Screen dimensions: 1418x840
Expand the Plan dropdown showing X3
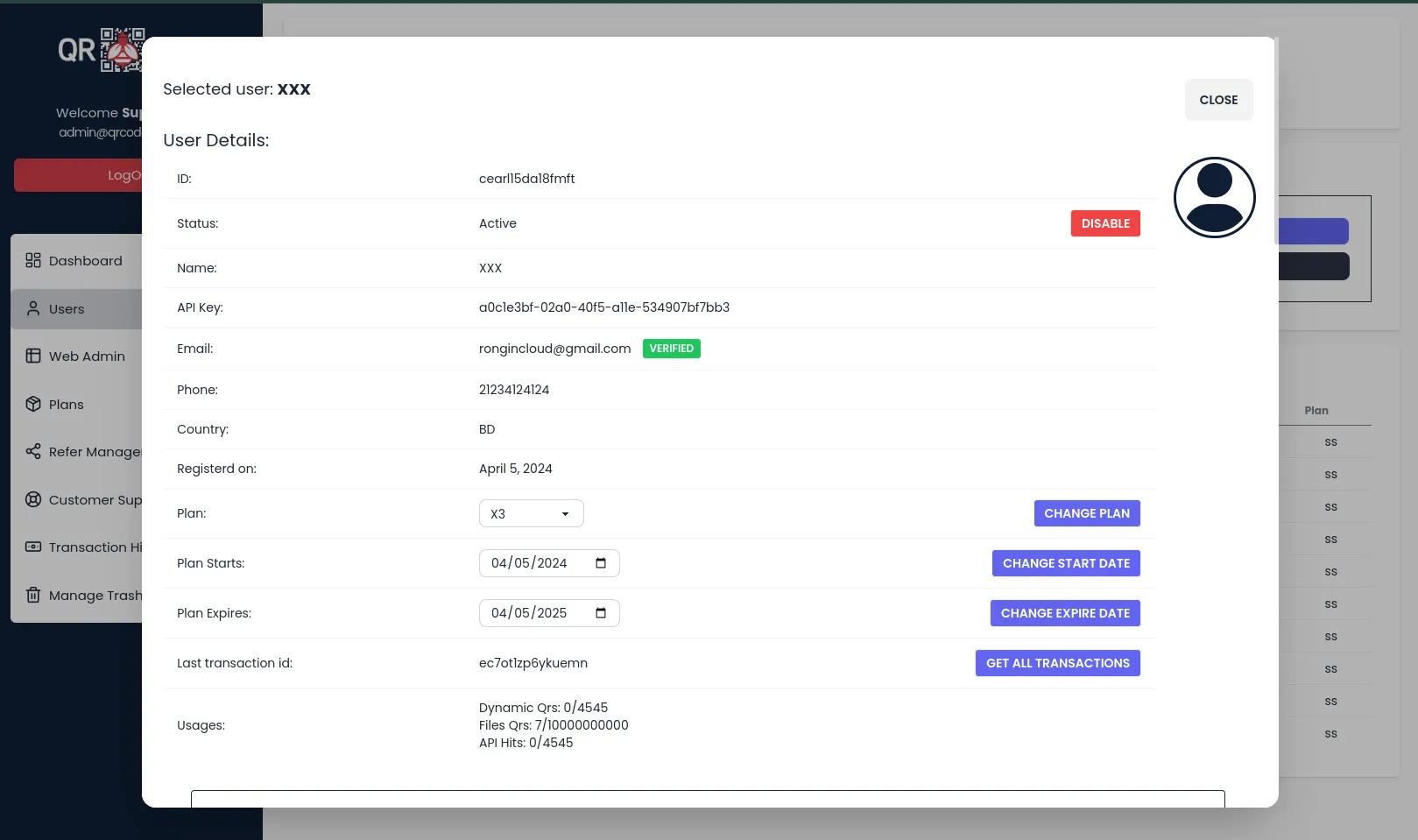531,513
